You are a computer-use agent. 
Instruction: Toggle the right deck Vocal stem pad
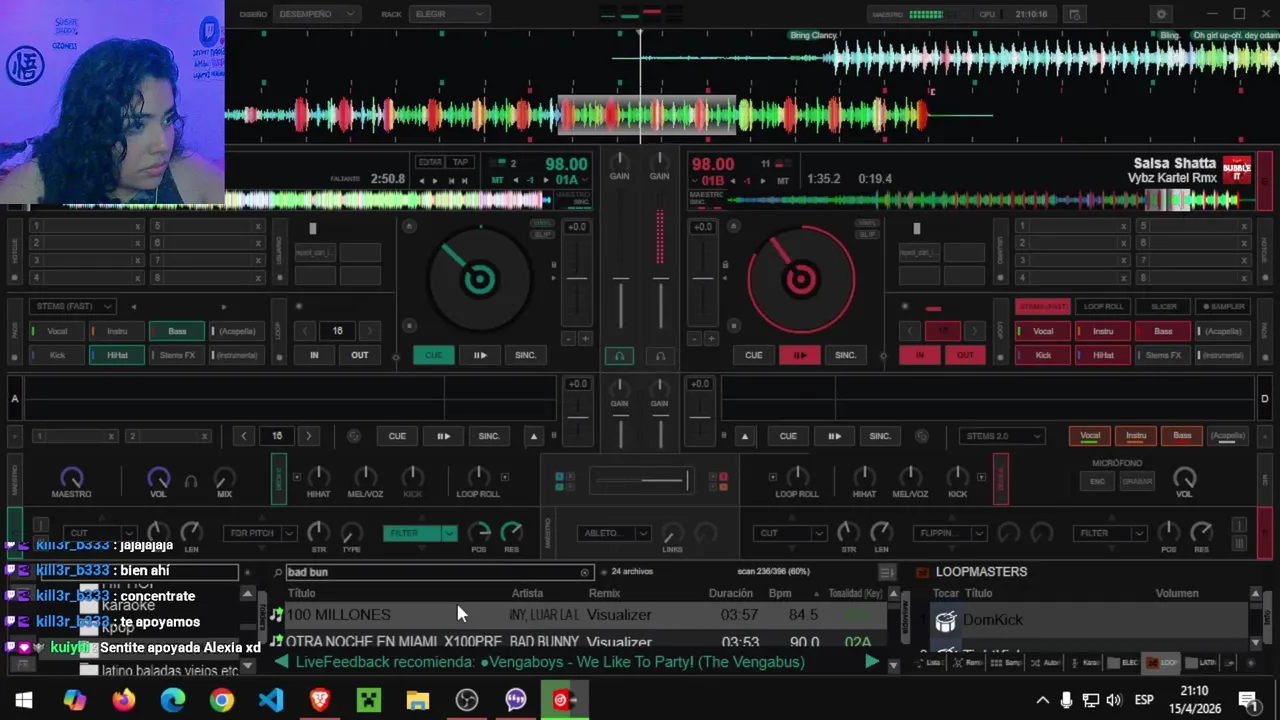click(x=1043, y=331)
